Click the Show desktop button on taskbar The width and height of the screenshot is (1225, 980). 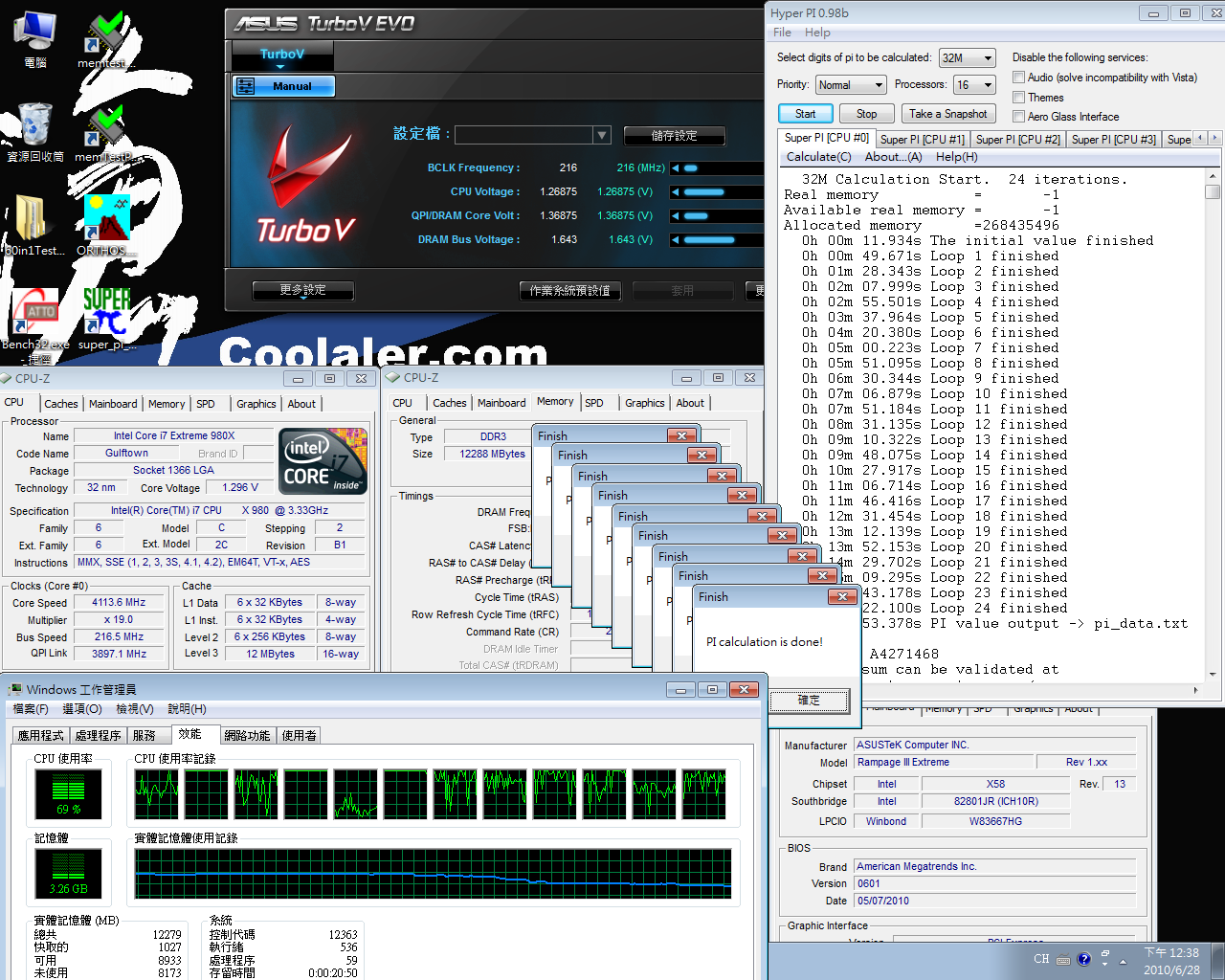click(x=1218, y=961)
